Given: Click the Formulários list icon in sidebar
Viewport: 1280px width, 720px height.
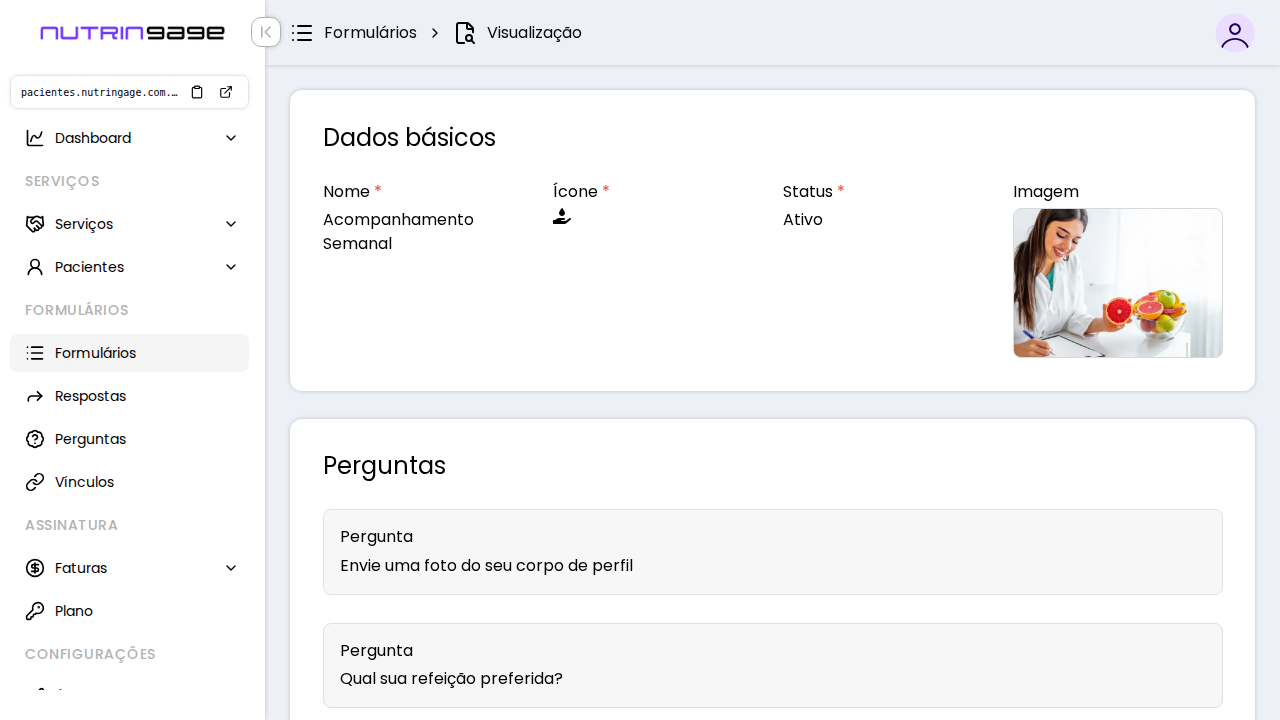Looking at the screenshot, I should 35,353.
